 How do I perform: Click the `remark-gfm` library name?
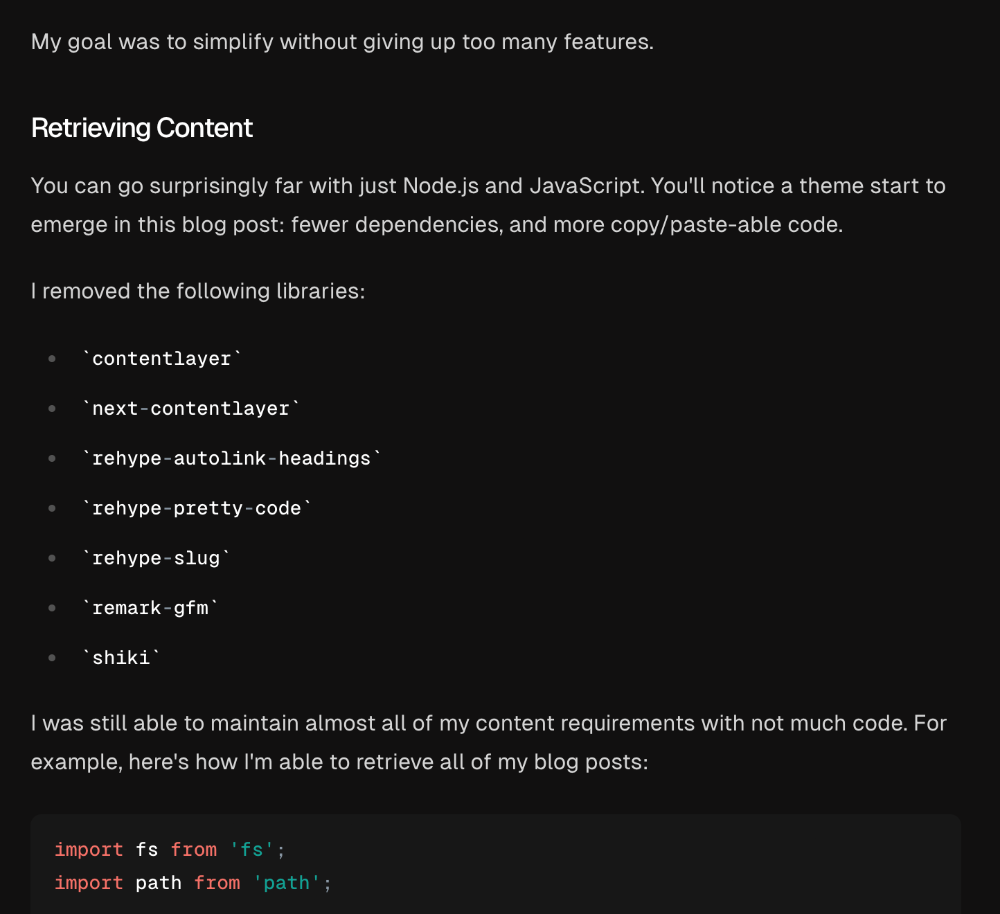pos(150,608)
